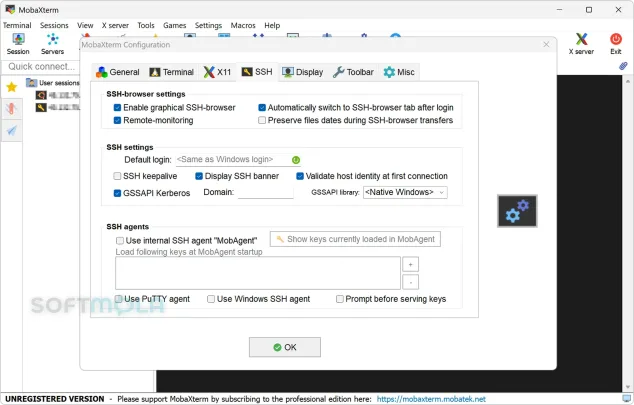Viewport: 634px width, 405px height.
Task: Open the Misc tab
Action: (x=399, y=72)
